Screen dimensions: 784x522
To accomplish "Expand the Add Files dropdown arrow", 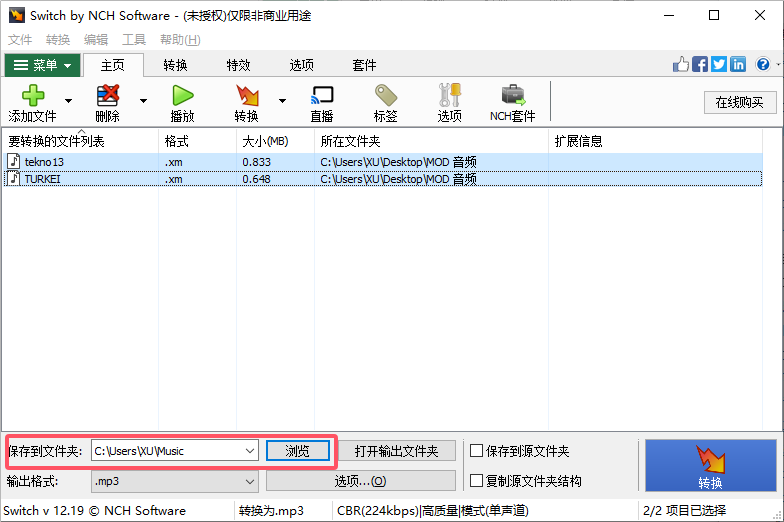I will (68, 100).
